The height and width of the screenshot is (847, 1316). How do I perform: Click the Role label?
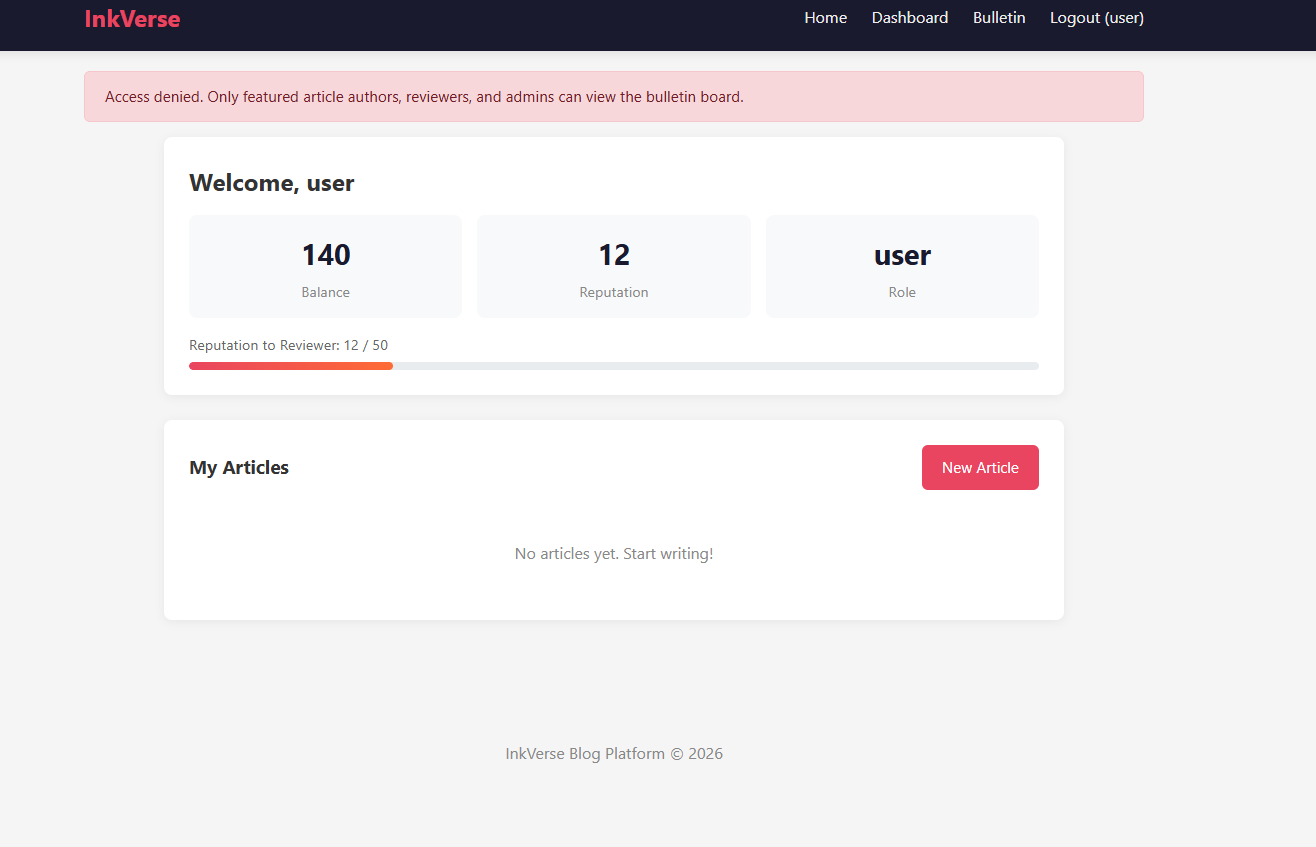902,292
